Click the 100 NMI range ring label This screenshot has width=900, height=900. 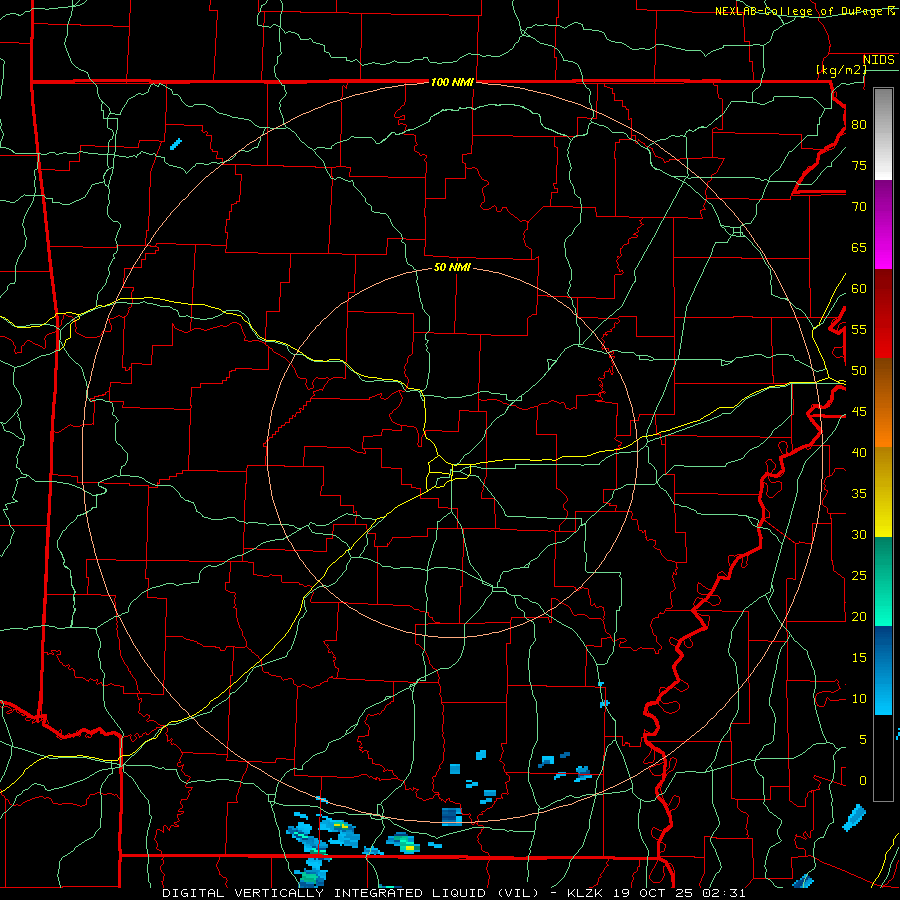click(452, 82)
